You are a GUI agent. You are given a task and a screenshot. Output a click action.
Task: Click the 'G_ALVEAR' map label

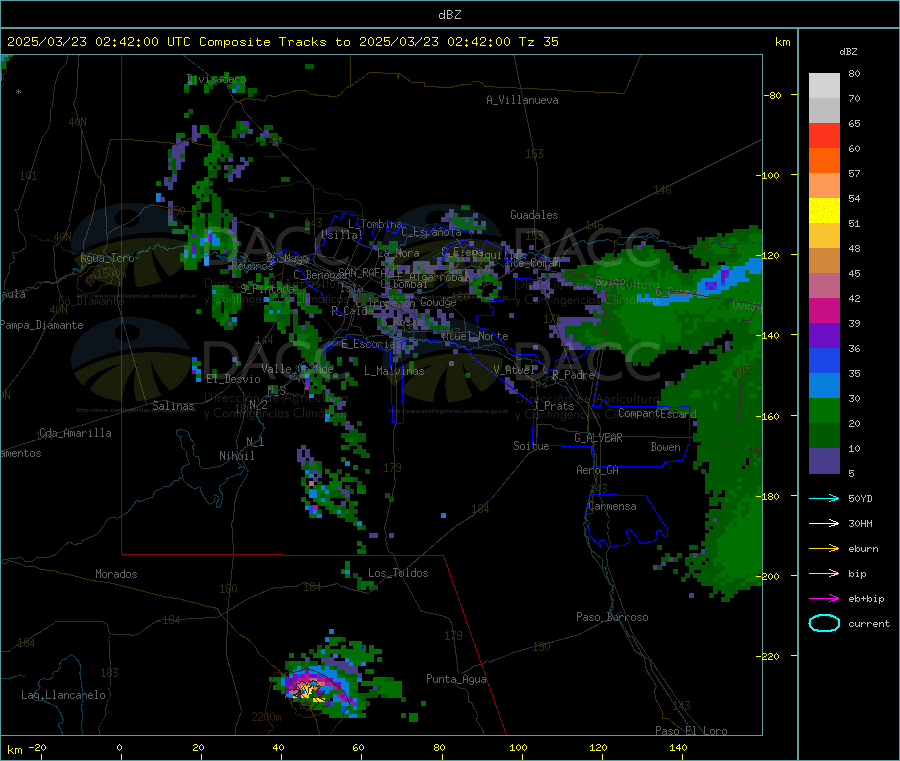598,438
